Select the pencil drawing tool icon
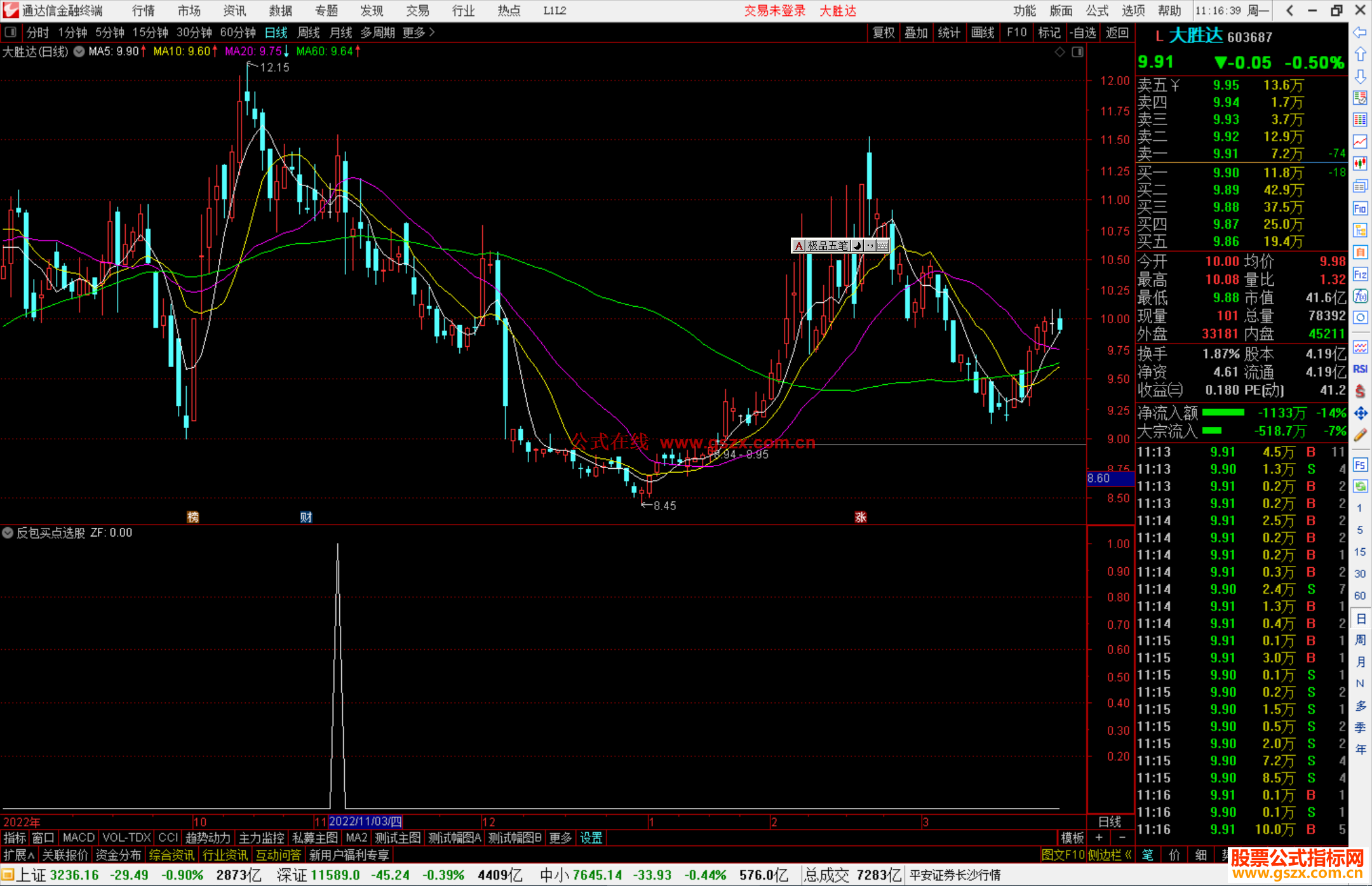The height and width of the screenshot is (886, 1372). [x=1359, y=436]
